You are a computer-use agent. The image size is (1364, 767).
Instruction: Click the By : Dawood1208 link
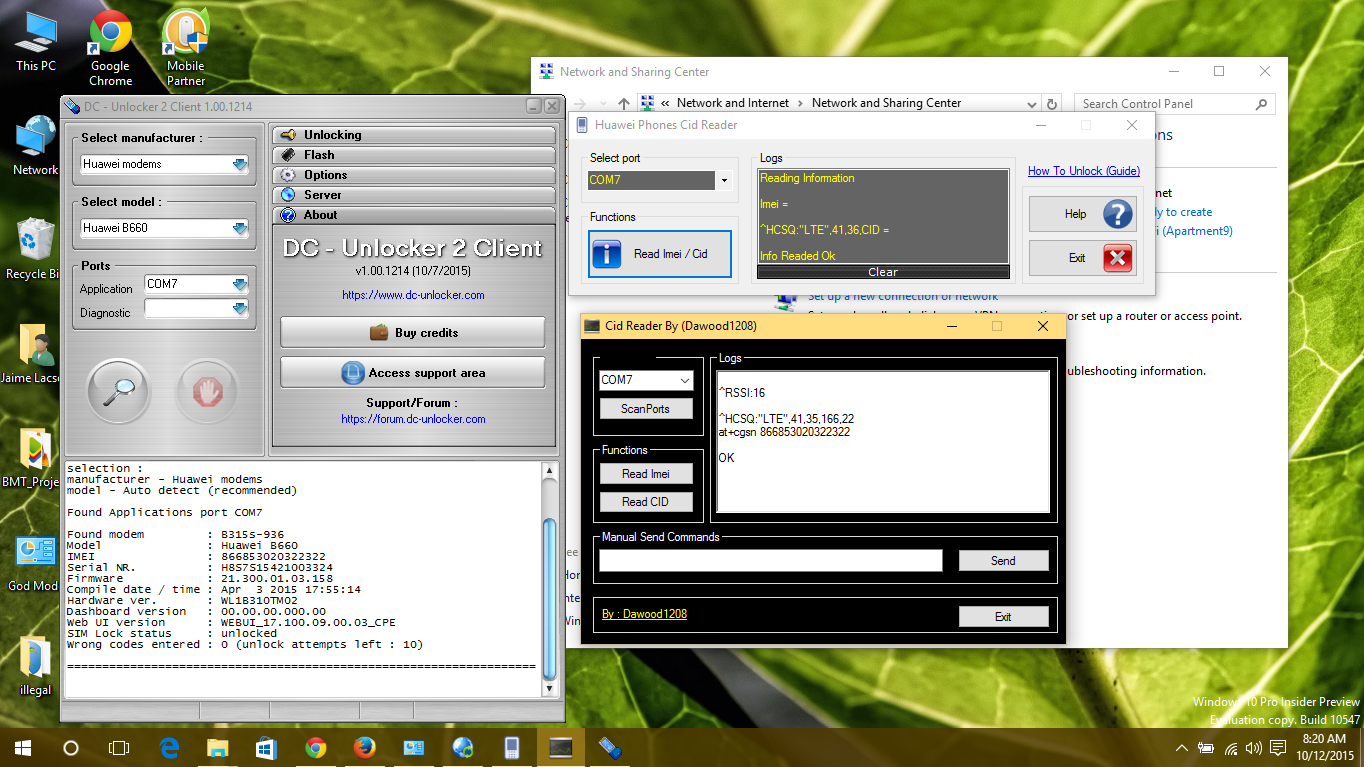(x=644, y=614)
